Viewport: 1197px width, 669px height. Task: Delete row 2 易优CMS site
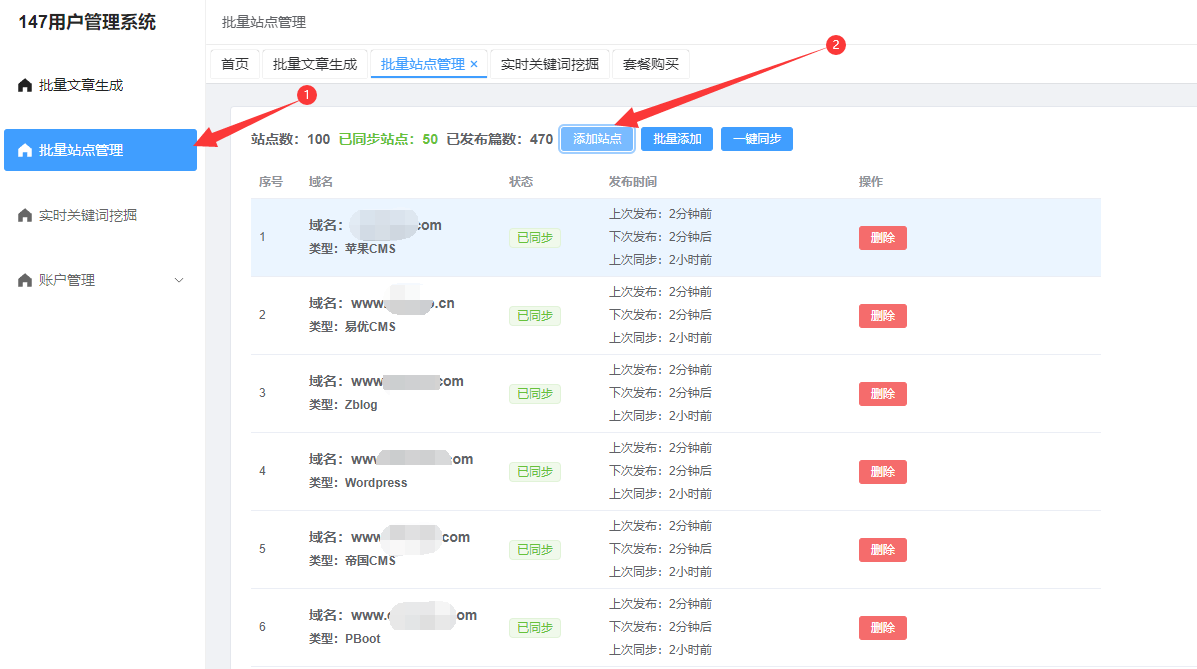click(882, 315)
